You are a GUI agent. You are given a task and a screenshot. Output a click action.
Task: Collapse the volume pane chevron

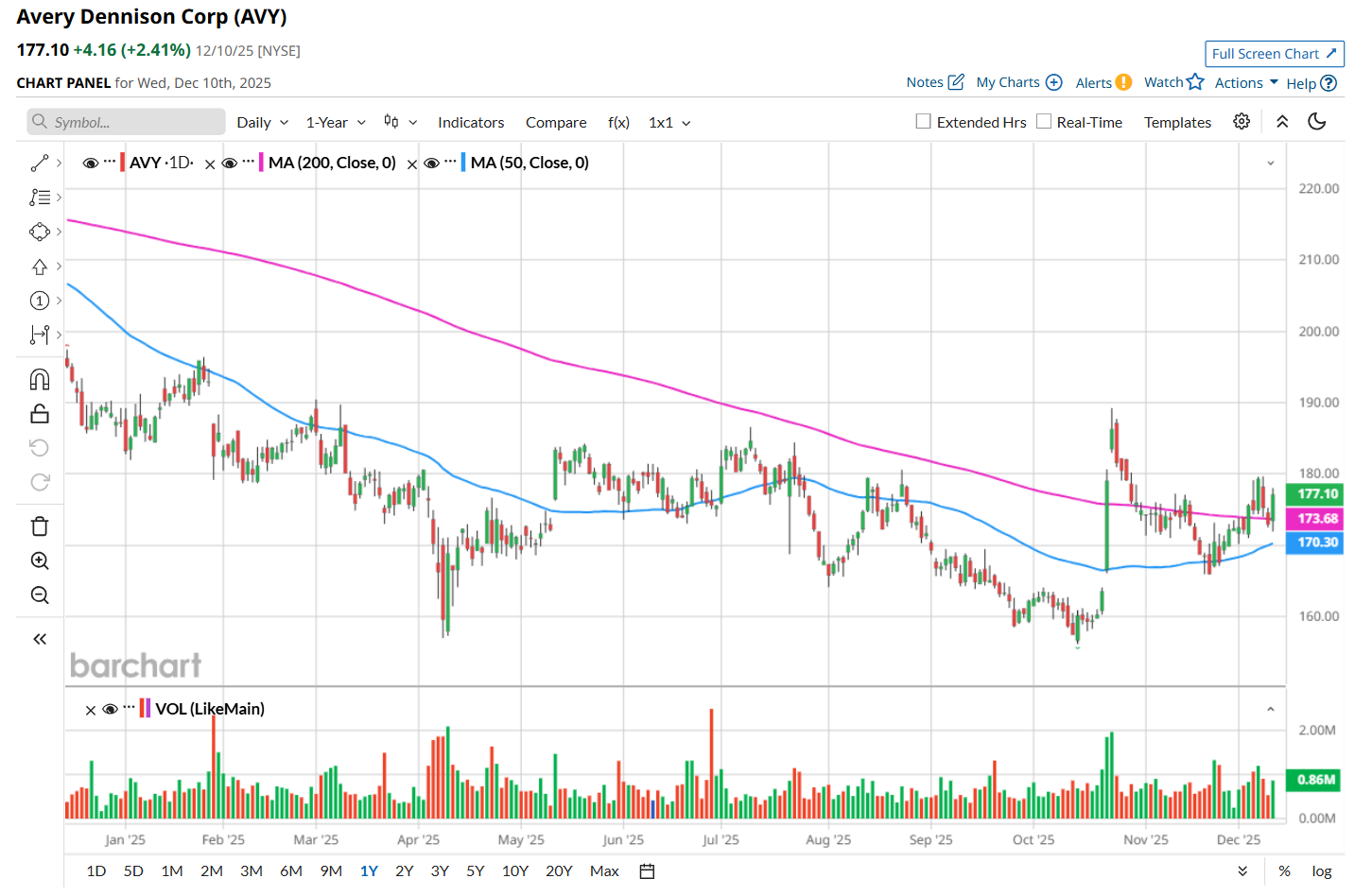[1271, 709]
